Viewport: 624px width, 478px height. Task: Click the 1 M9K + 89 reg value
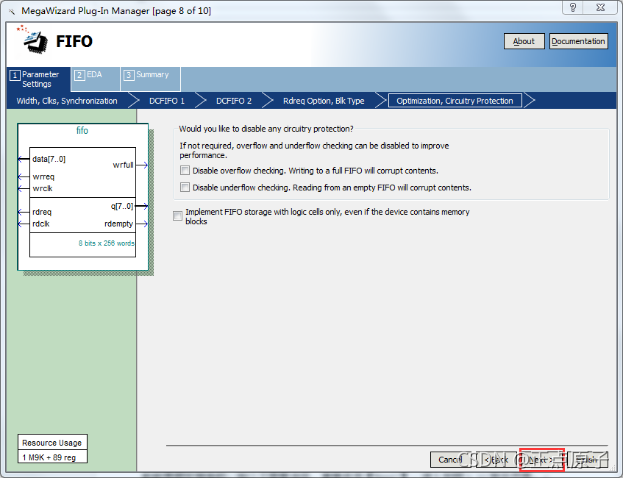tap(49, 457)
